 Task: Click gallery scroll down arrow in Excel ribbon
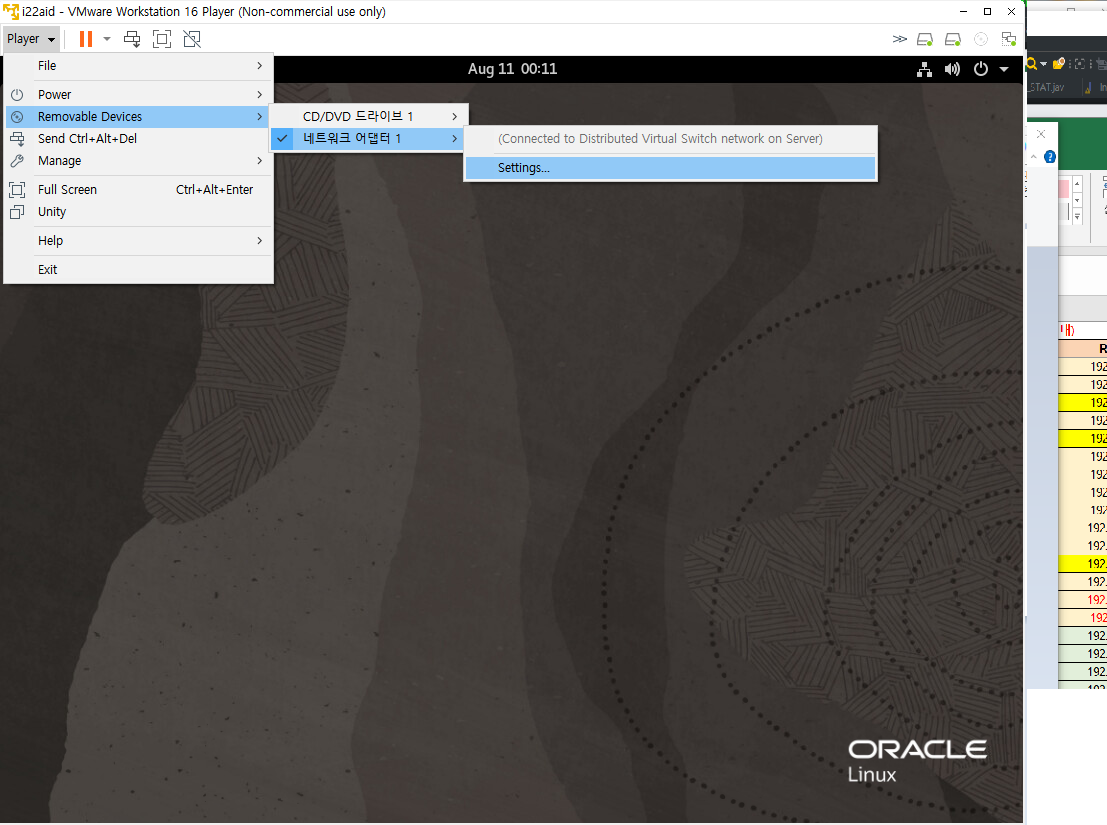[x=1077, y=201]
